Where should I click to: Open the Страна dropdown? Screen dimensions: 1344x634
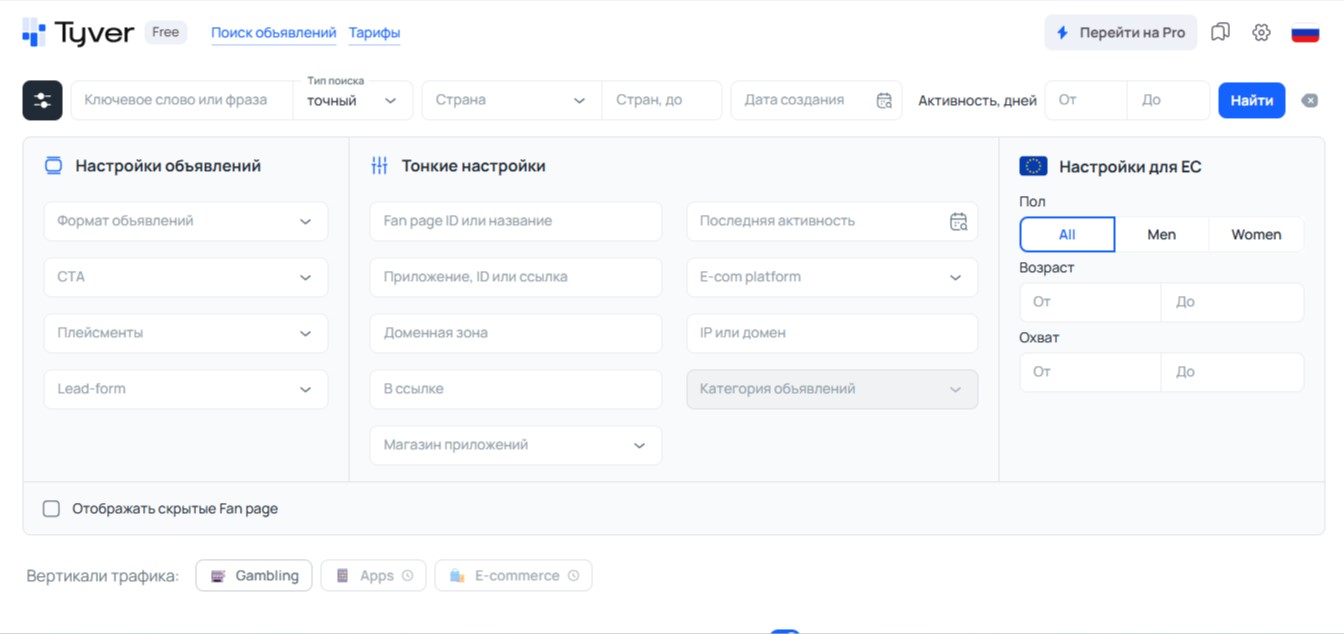511,100
